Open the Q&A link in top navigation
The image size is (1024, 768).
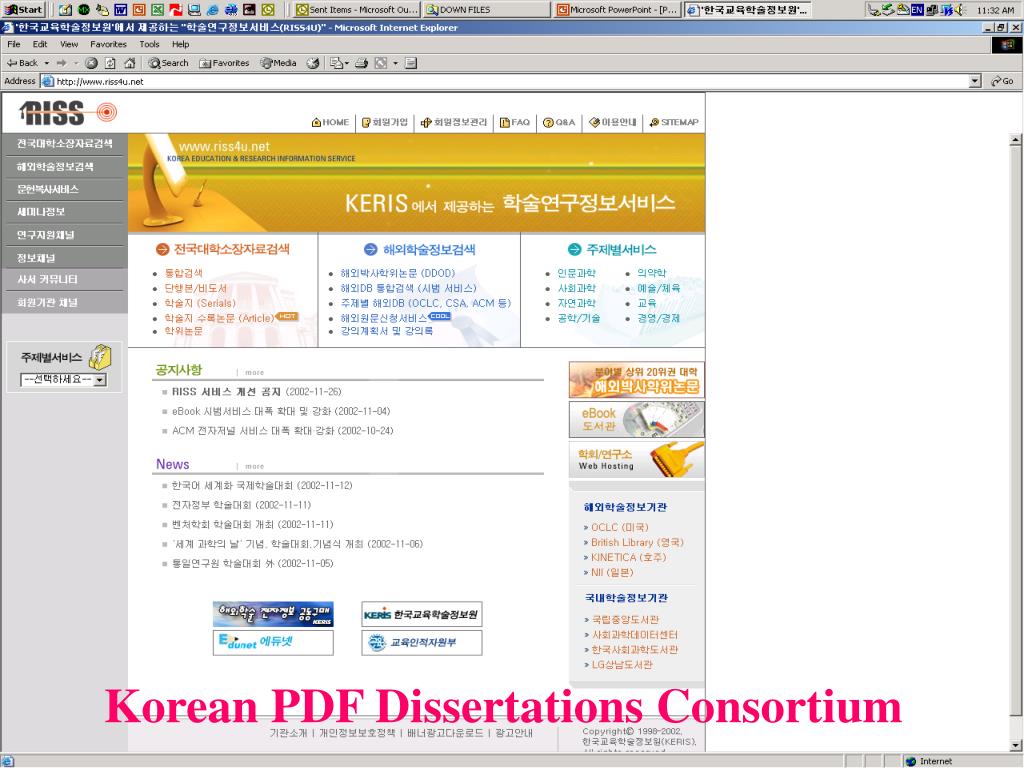tap(559, 122)
